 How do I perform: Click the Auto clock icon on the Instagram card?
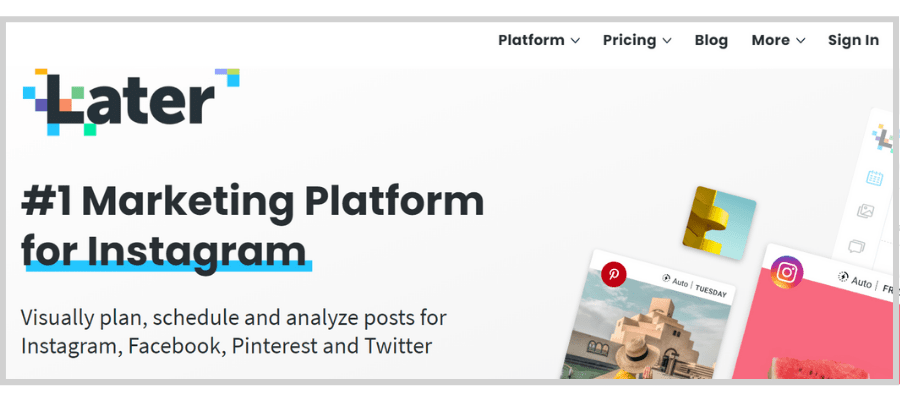pyautogui.click(x=843, y=277)
